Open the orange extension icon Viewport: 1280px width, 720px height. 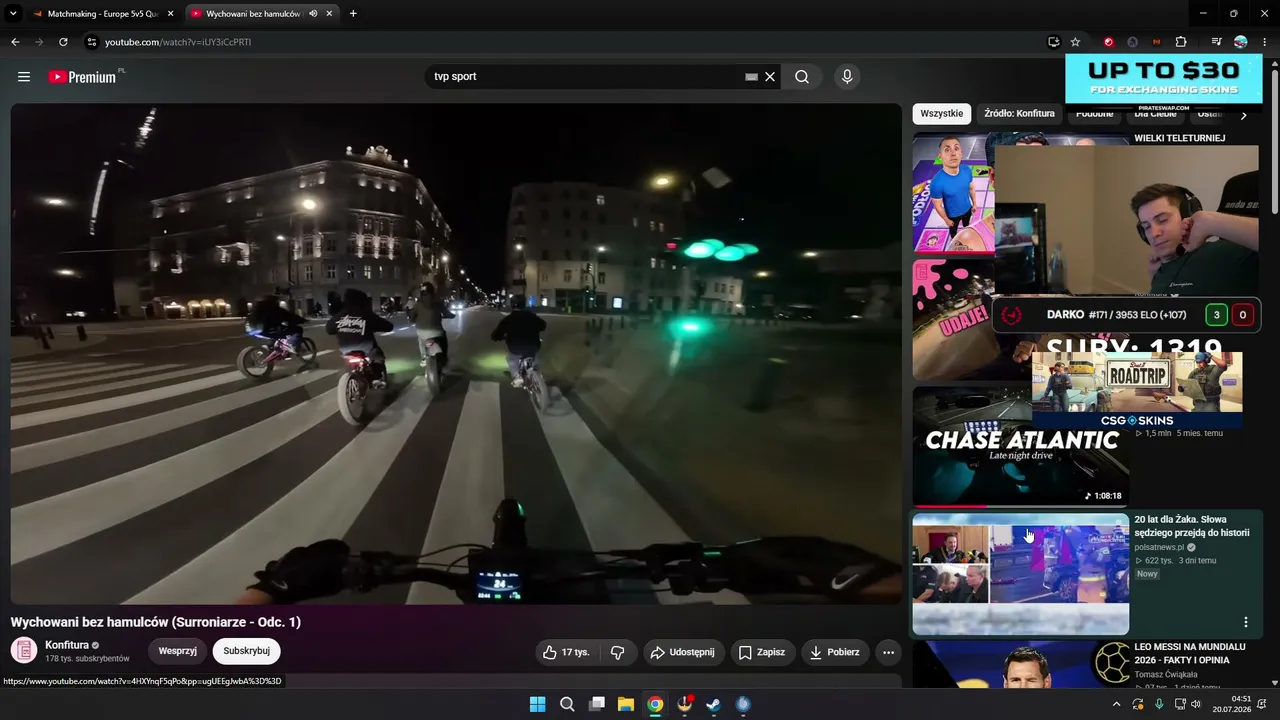1157,42
